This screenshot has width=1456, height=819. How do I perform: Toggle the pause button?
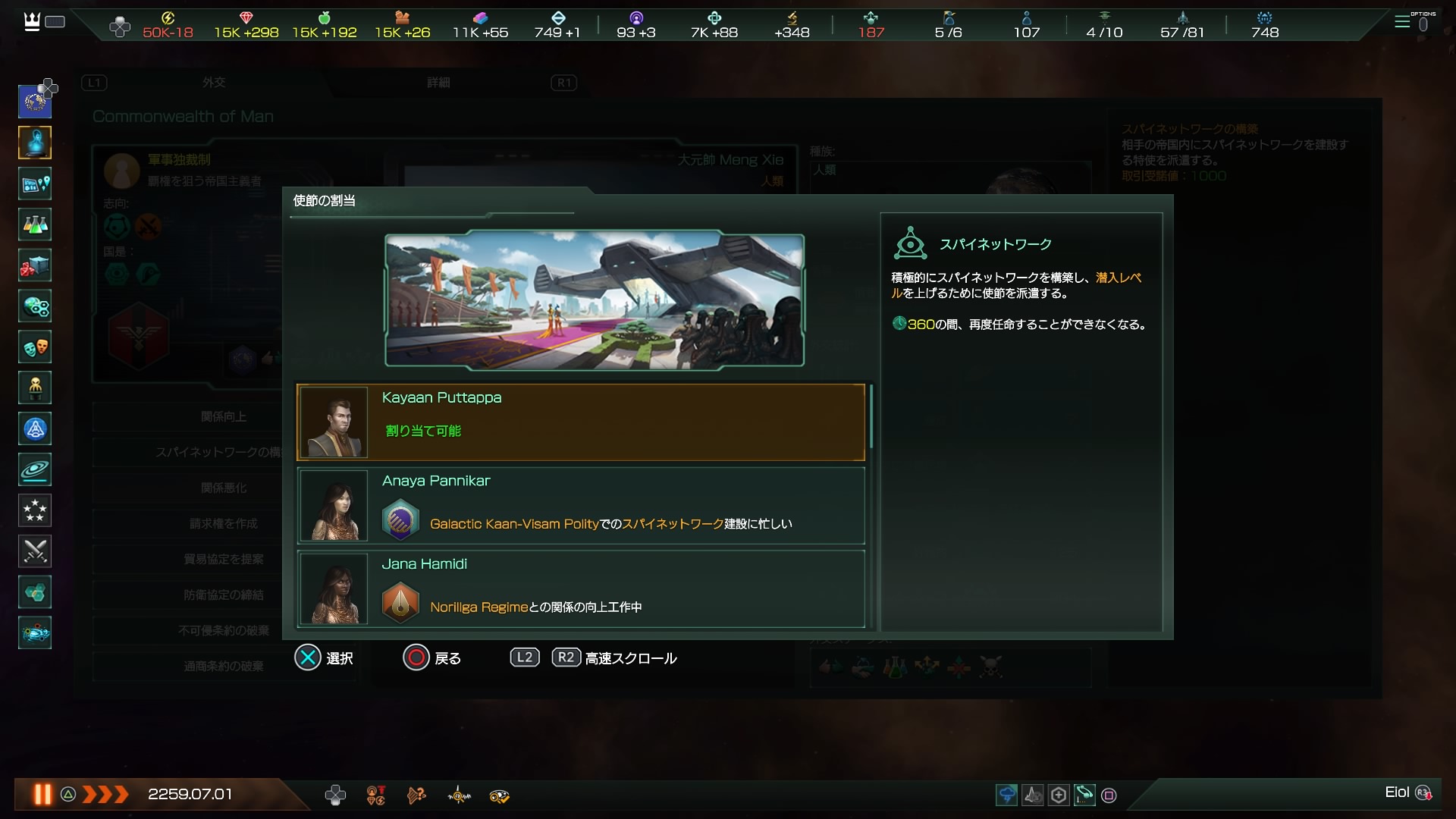[x=42, y=794]
